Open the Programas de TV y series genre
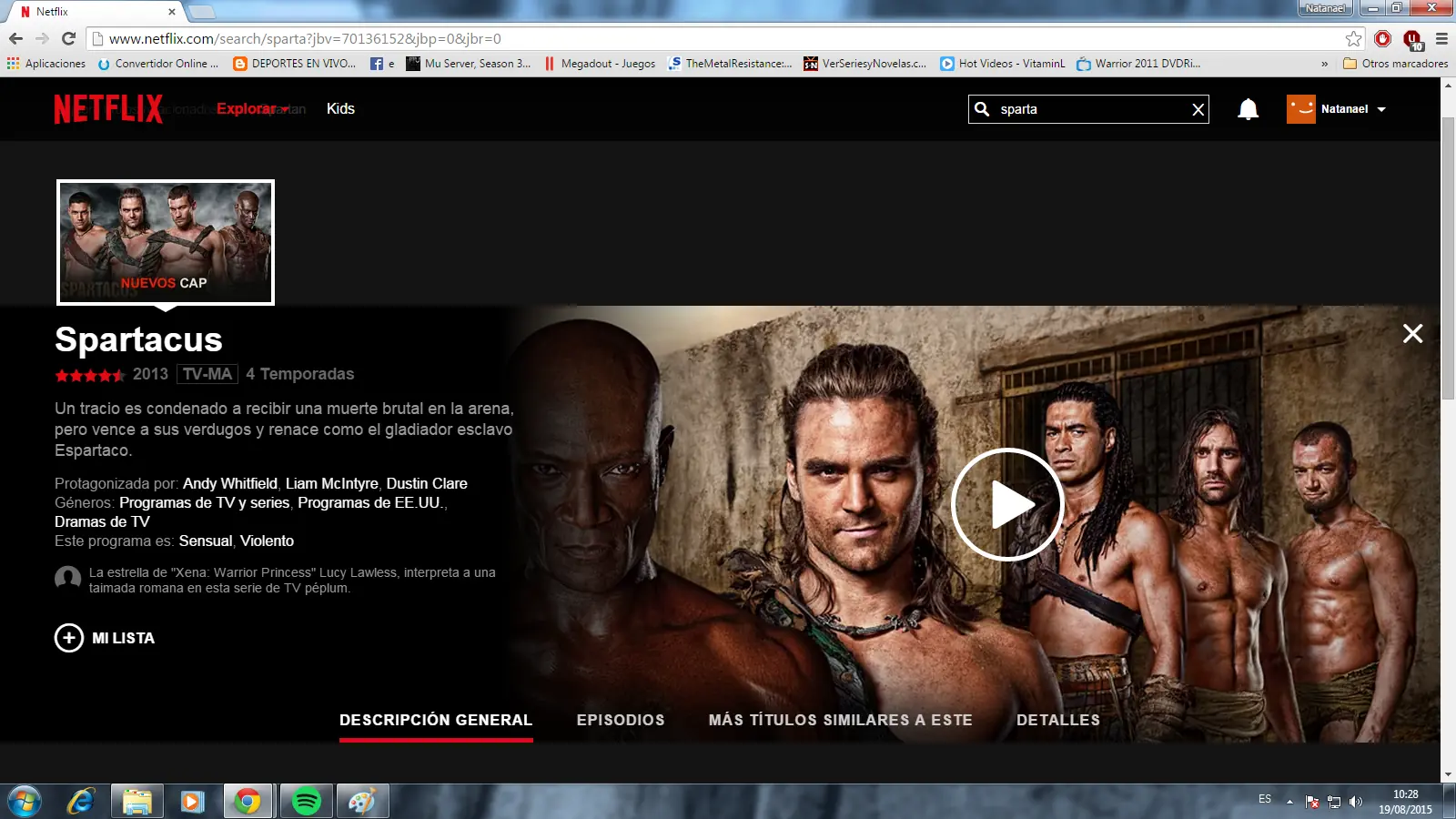The height and width of the screenshot is (819, 1456). 205,502
